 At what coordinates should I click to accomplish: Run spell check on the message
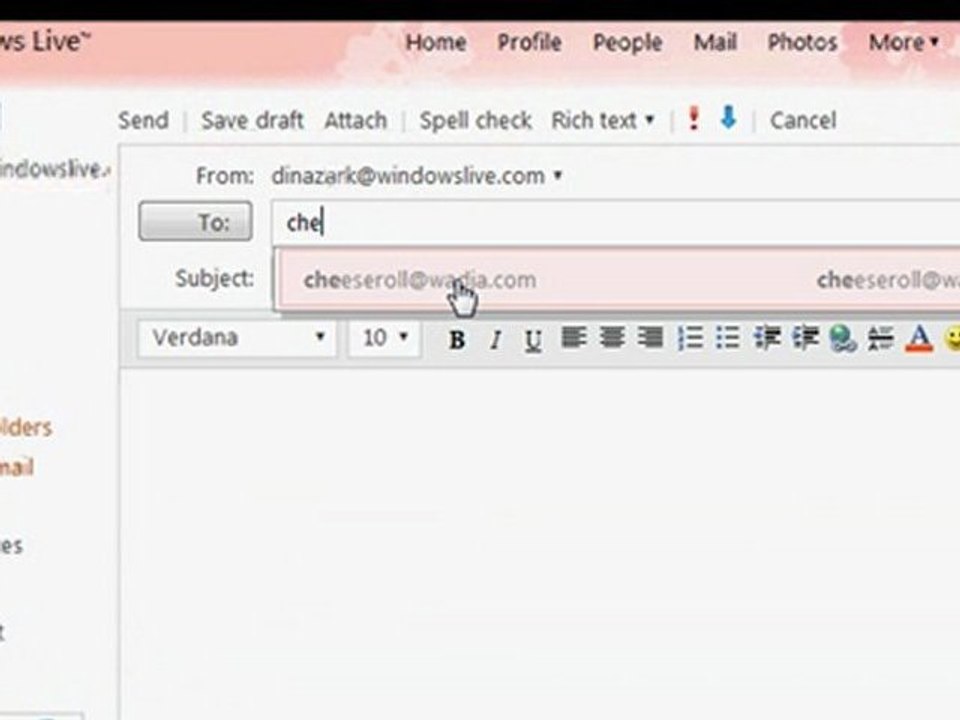pos(476,120)
